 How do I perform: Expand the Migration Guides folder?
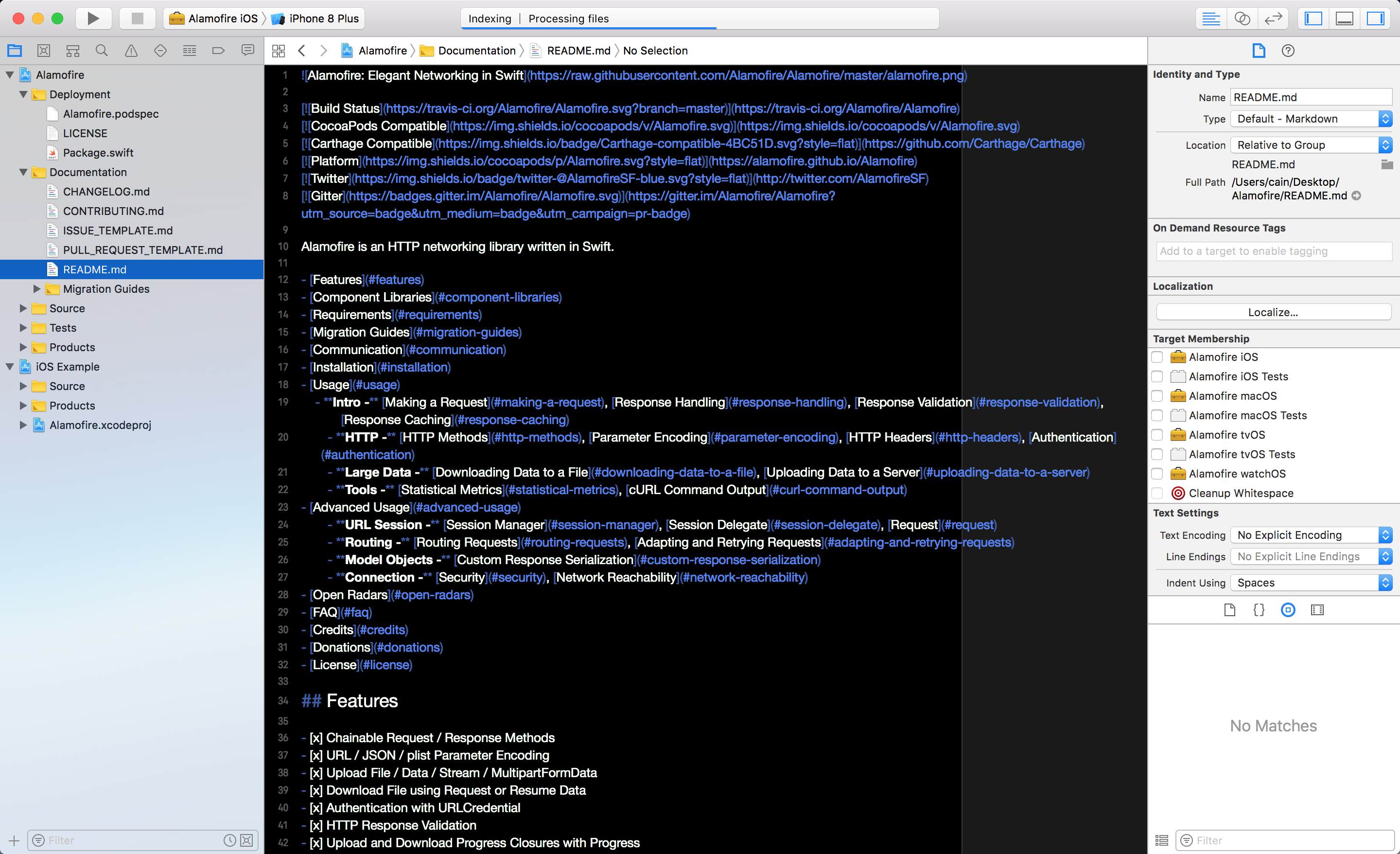[37, 289]
